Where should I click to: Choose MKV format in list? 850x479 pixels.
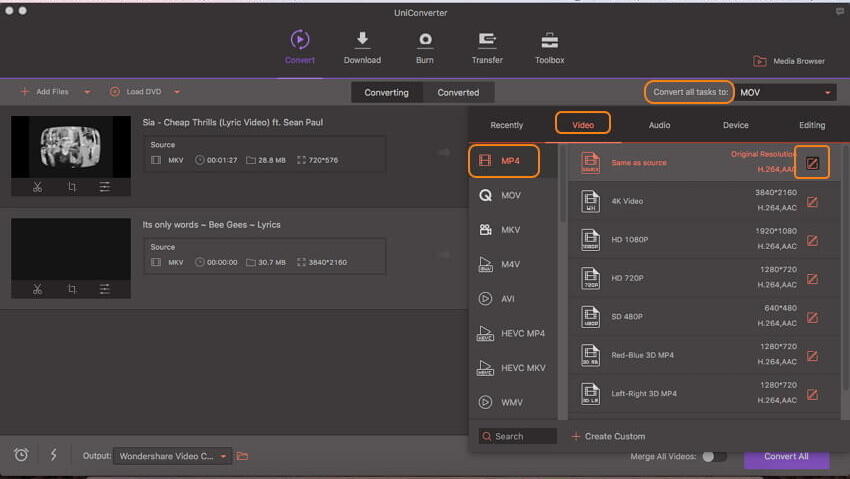[512, 230]
